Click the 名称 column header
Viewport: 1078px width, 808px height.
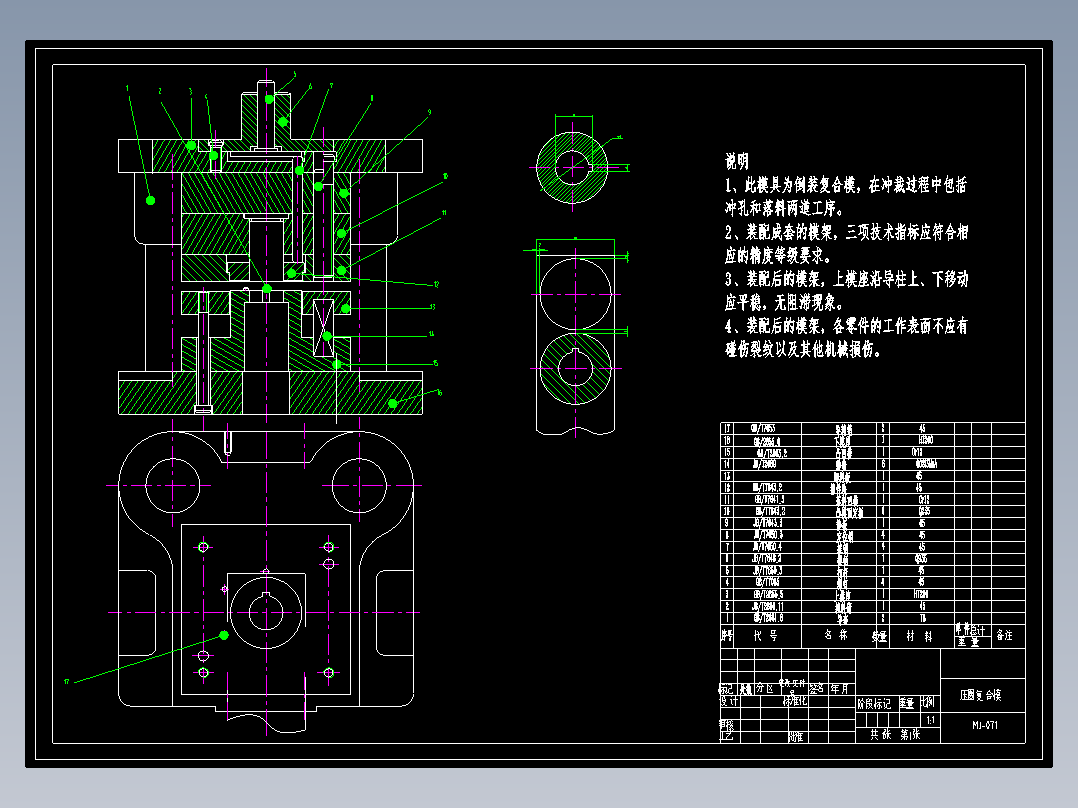837,636
